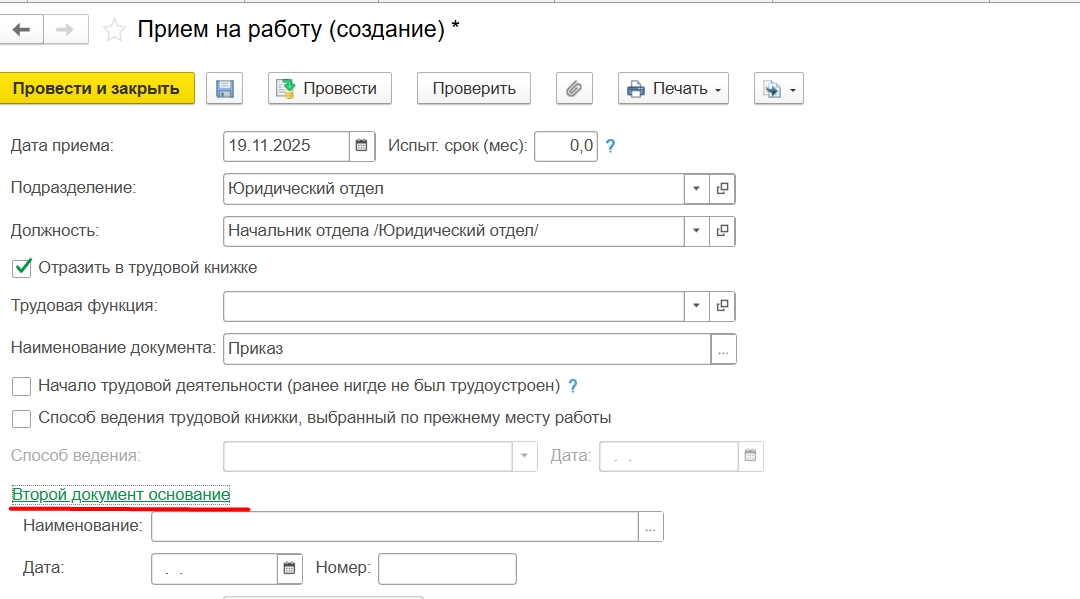Expand the Подразделение dropdown arrow

(695, 188)
